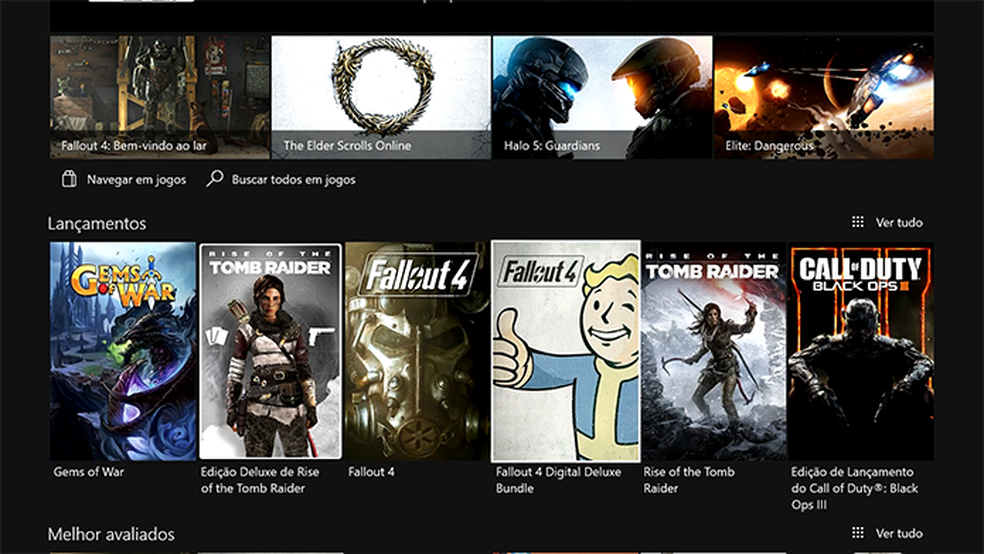
Task: Open The Elder Scrolls Online banner
Action: (381, 97)
